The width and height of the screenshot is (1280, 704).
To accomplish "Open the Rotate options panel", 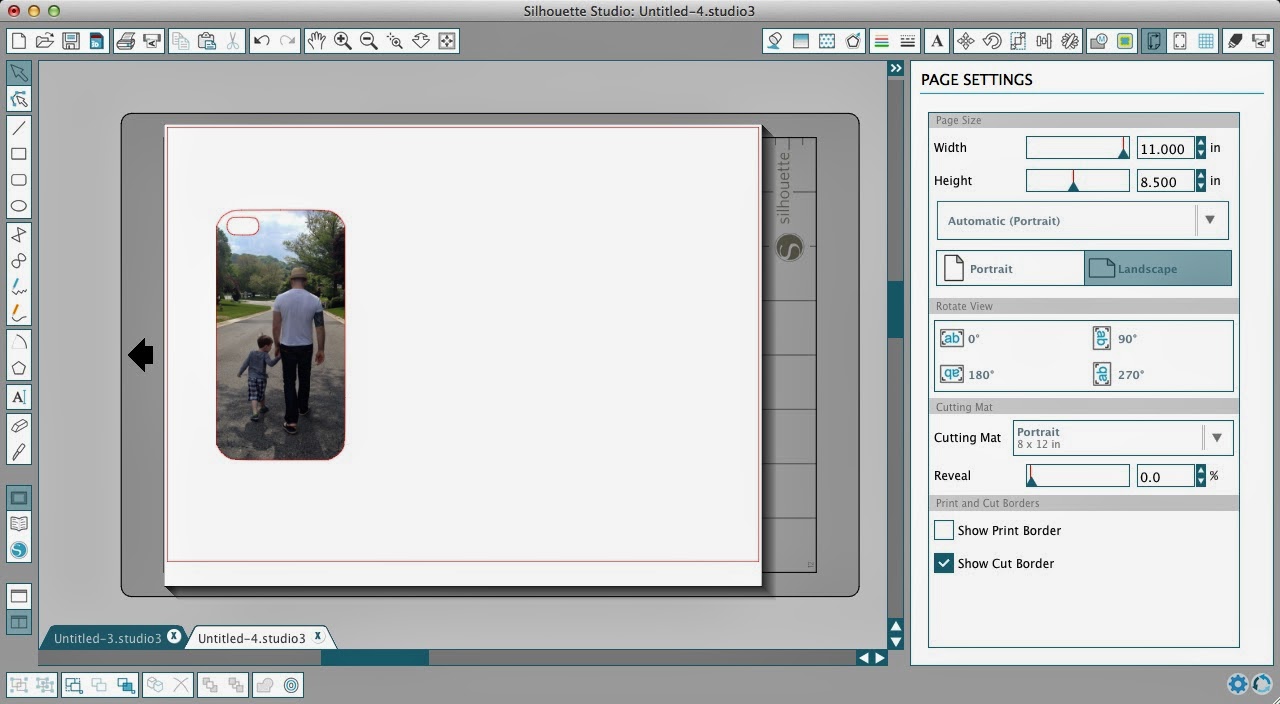I will pos(991,41).
